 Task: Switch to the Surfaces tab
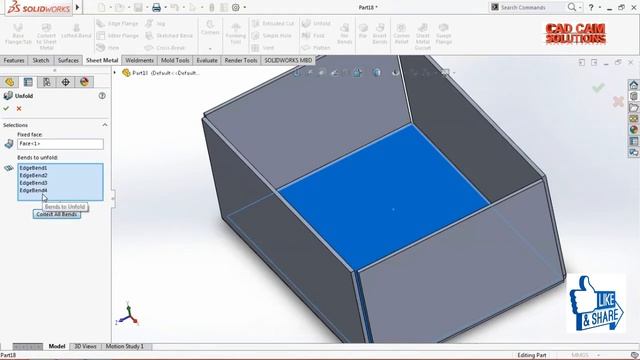point(68,60)
